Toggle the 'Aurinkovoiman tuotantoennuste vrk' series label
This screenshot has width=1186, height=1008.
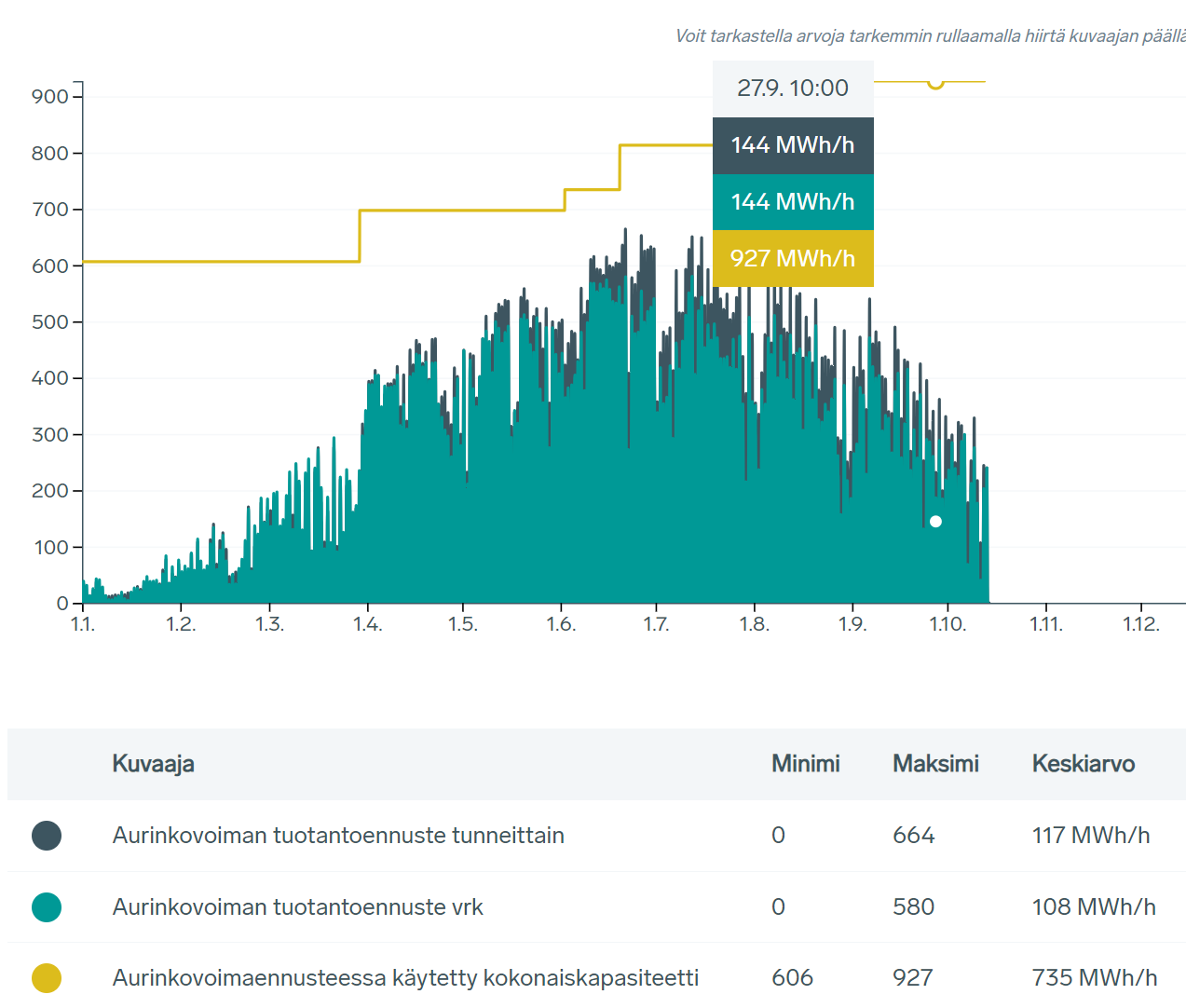click(298, 907)
